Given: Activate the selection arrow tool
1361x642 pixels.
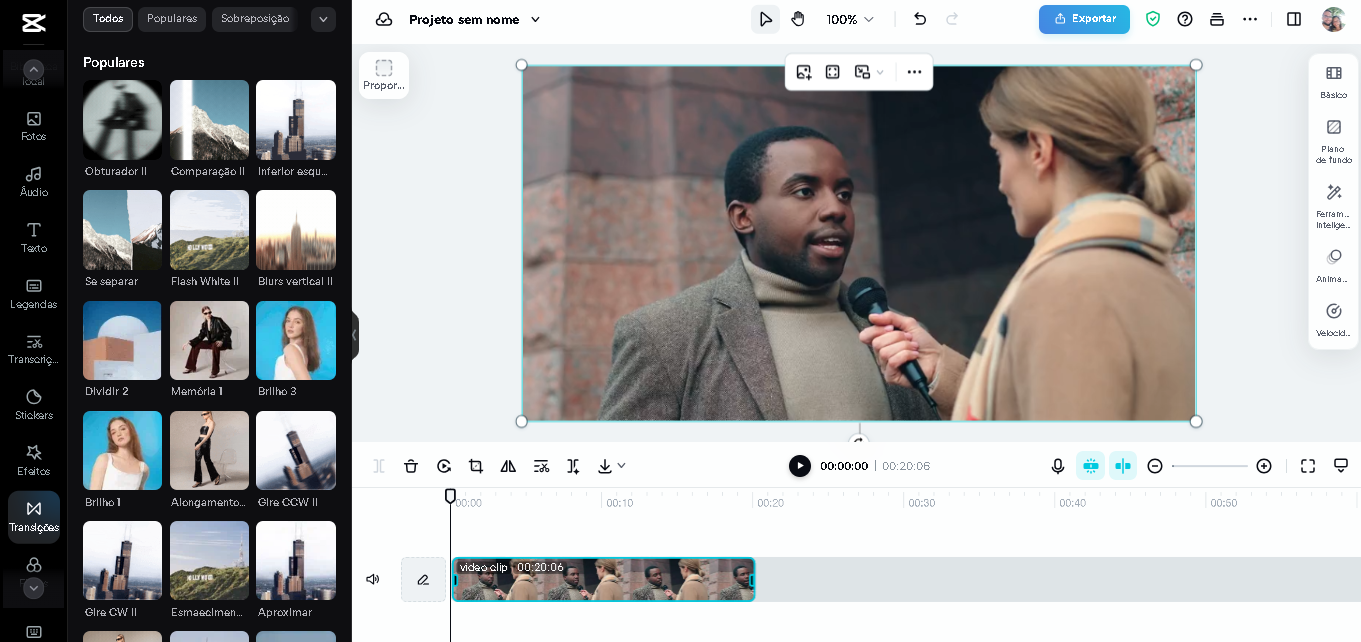Looking at the screenshot, I should click(x=765, y=19).
